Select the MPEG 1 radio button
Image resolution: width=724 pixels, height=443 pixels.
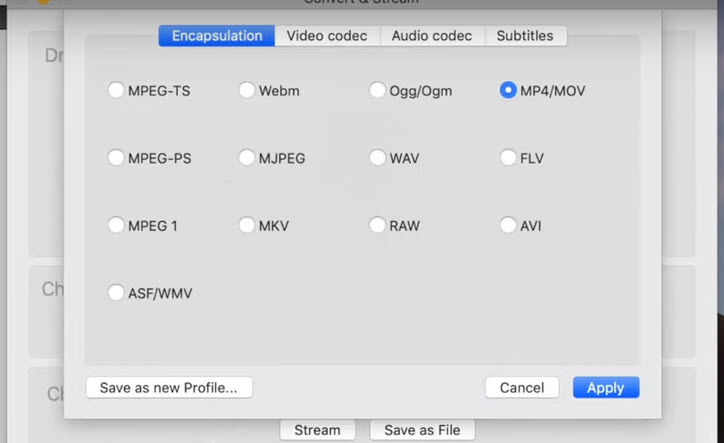pos(116,225)
